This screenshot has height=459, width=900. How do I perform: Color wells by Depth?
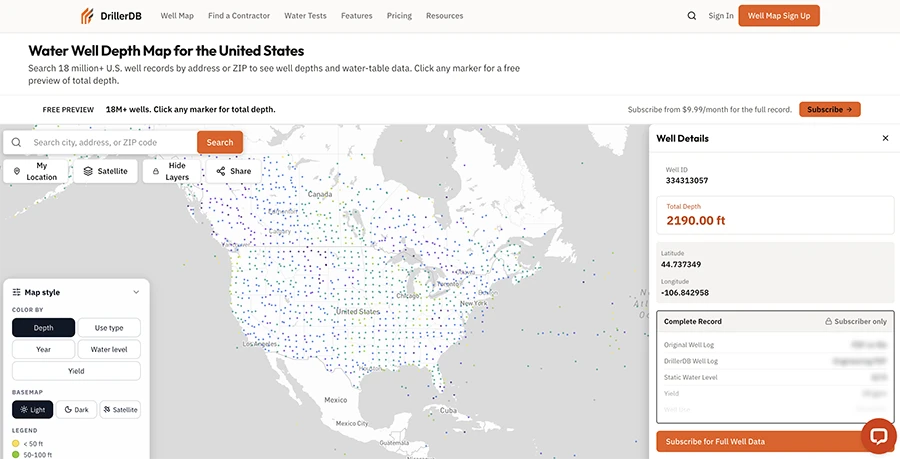44,328
